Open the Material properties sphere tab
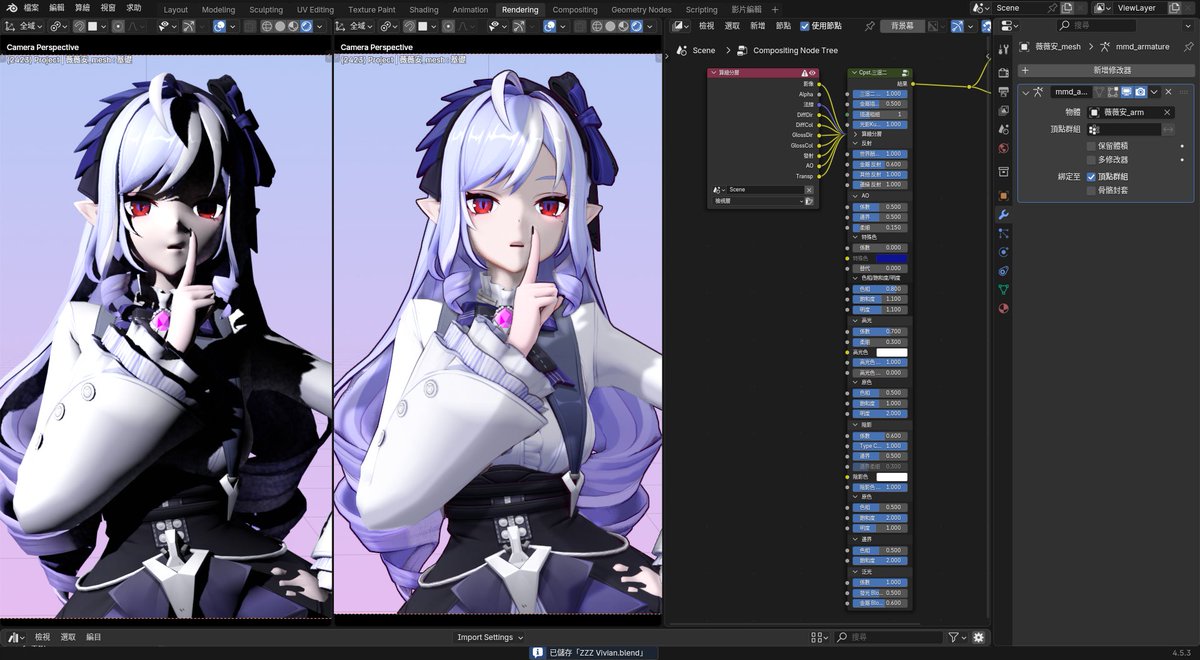This screenshot has height=660, width=1200. coord(1003,309)
